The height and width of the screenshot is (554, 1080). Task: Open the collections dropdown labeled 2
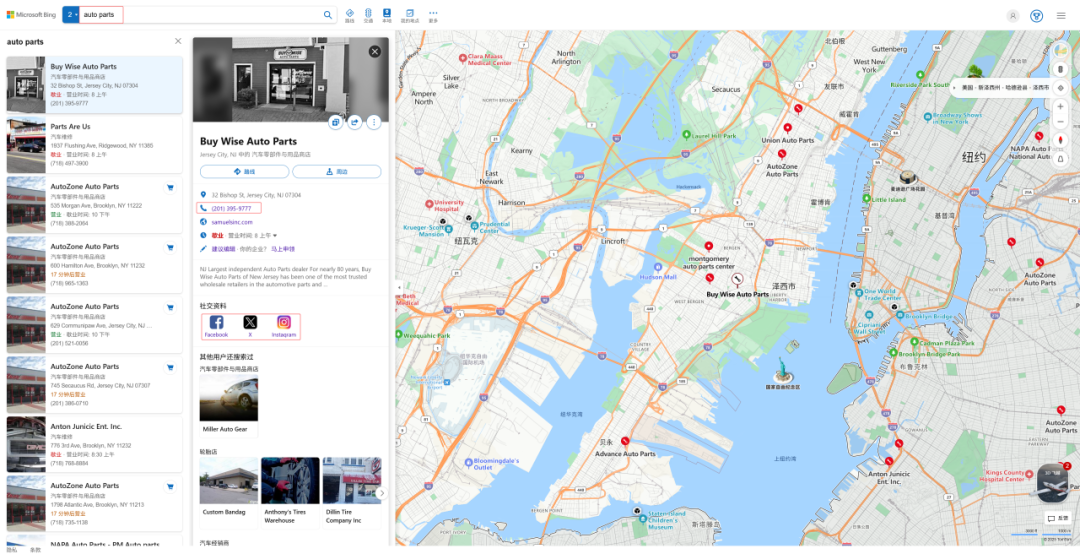click(71, 14)
